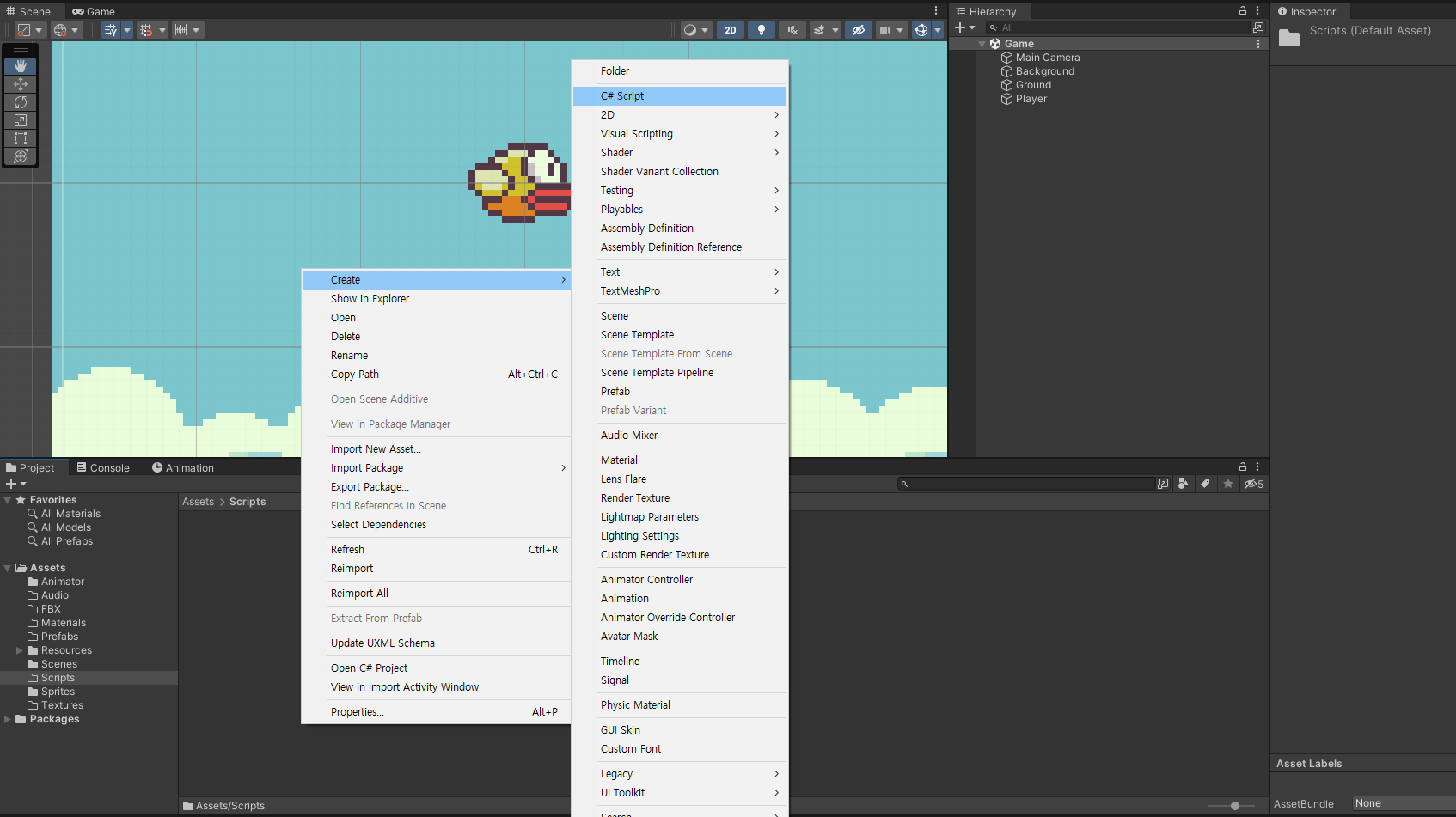The image size is (1456, 817).
Task: Toggle scene visibility eye icon
Action: pyautogui.click(x=858, y=30)
